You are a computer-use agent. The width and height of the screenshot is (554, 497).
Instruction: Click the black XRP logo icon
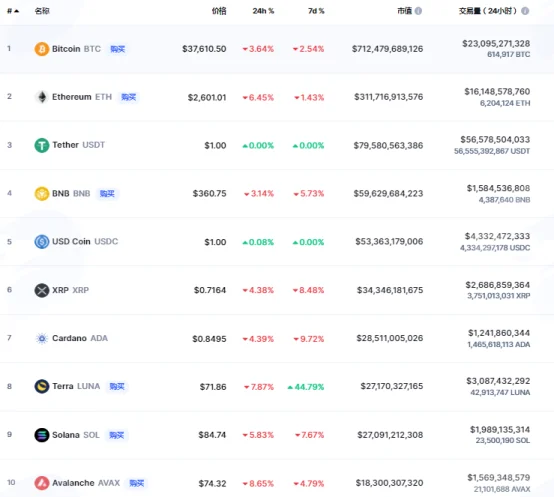[42, 290]
